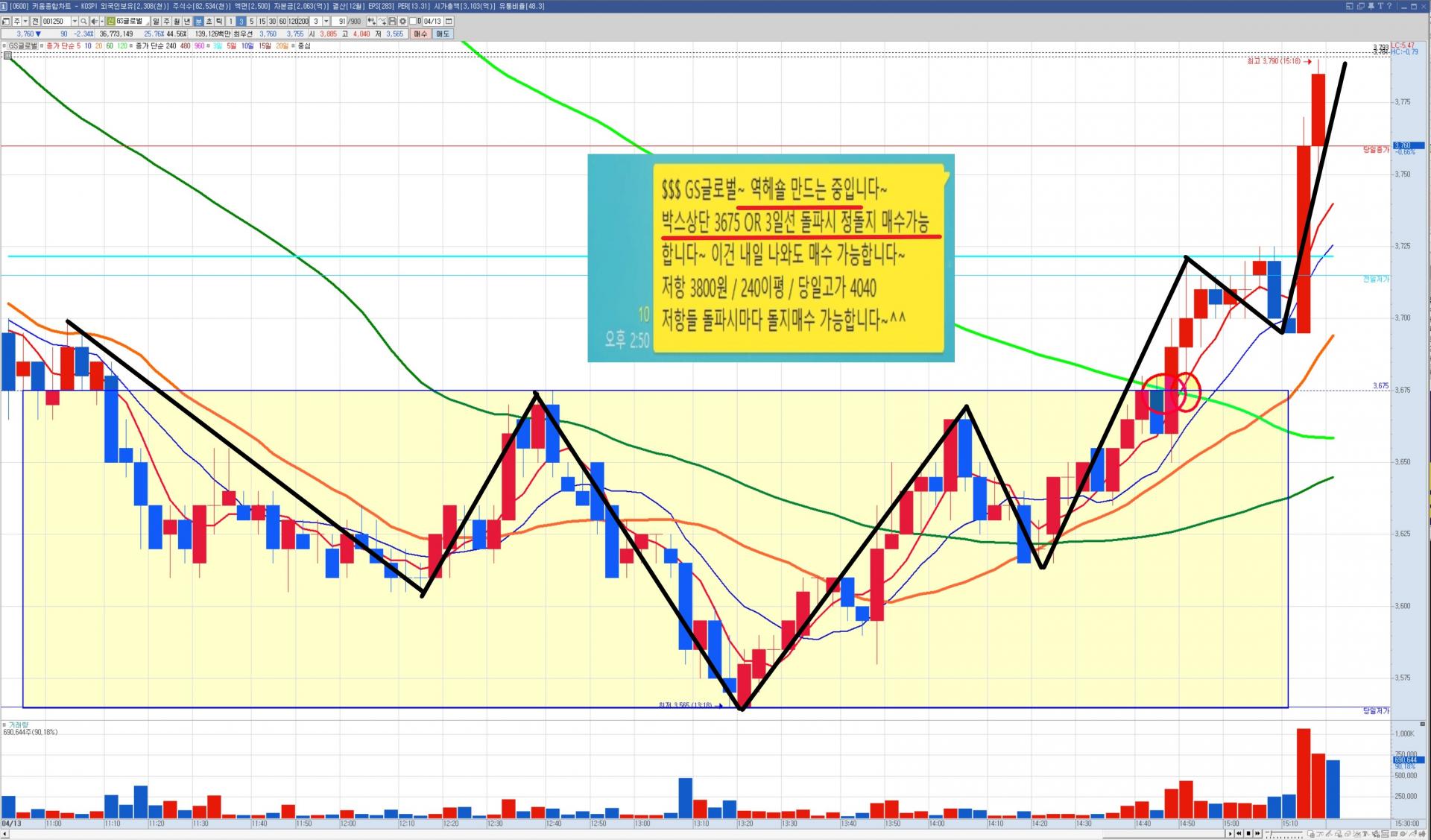This screenshot has width=1431, height=840.
Task: Click the speaker sound icon
Action: click(94, 22)
